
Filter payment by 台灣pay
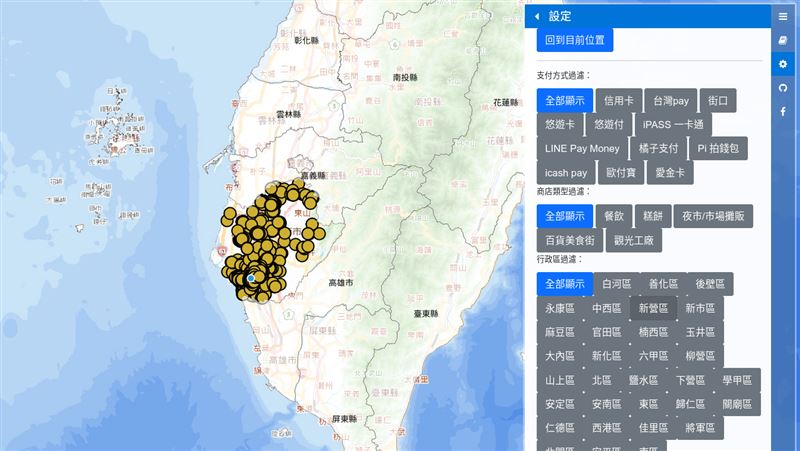click(671, 101)
